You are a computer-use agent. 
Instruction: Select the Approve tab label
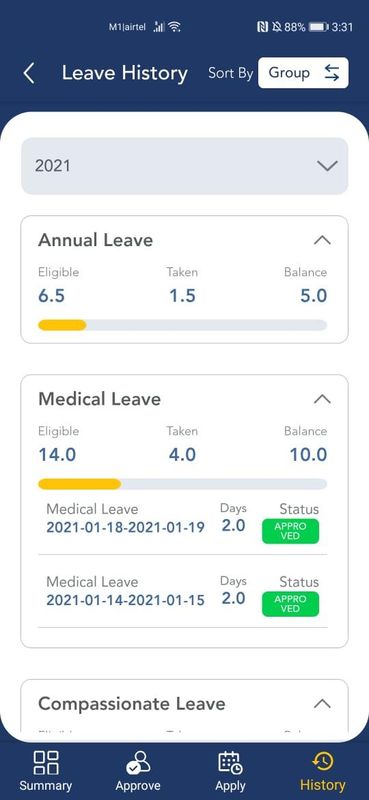[138, 786]
